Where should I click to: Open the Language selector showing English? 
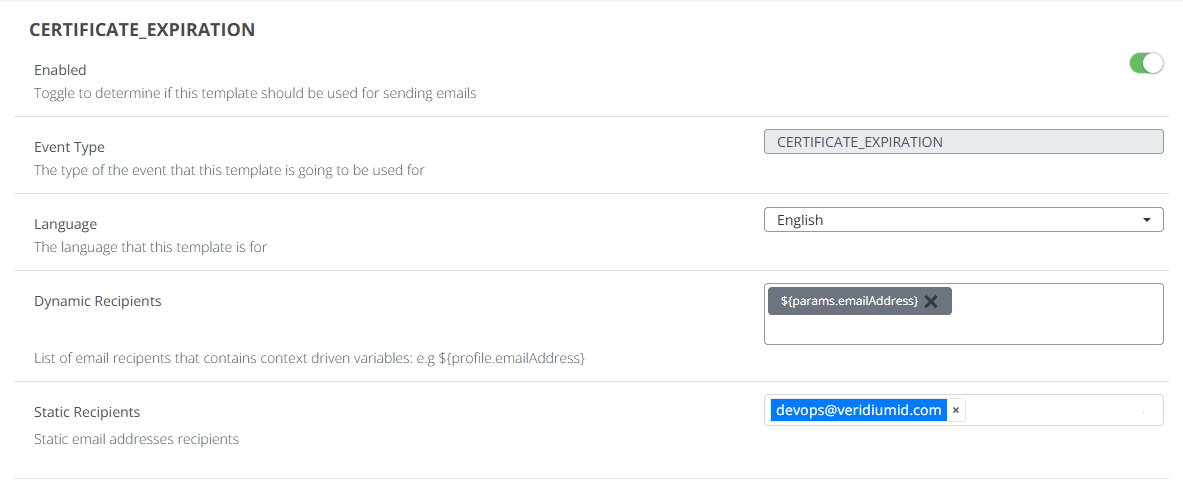pyautogui.click(x=950, y=220)
